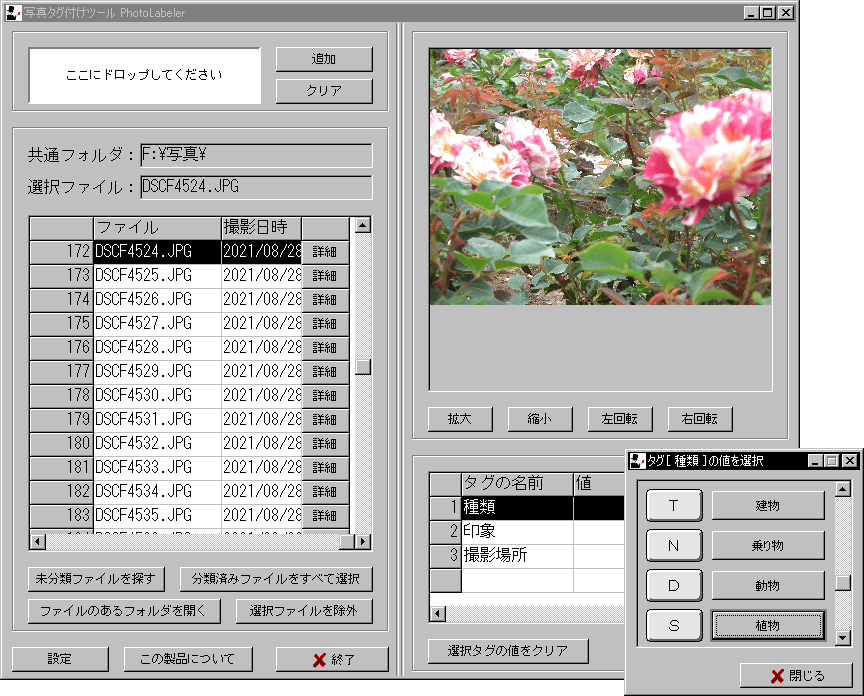Choose tag value 乗り物
Image resolution: width=864 pixels, height=696 pixels.
coord(768,546)
